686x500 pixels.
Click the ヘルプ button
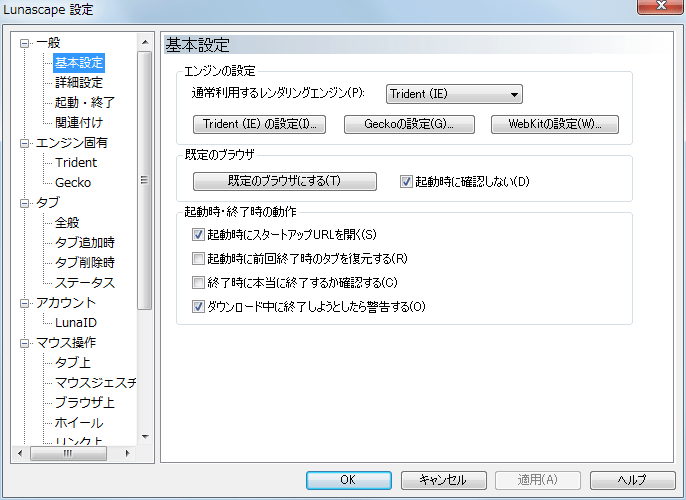pos(633,480)
